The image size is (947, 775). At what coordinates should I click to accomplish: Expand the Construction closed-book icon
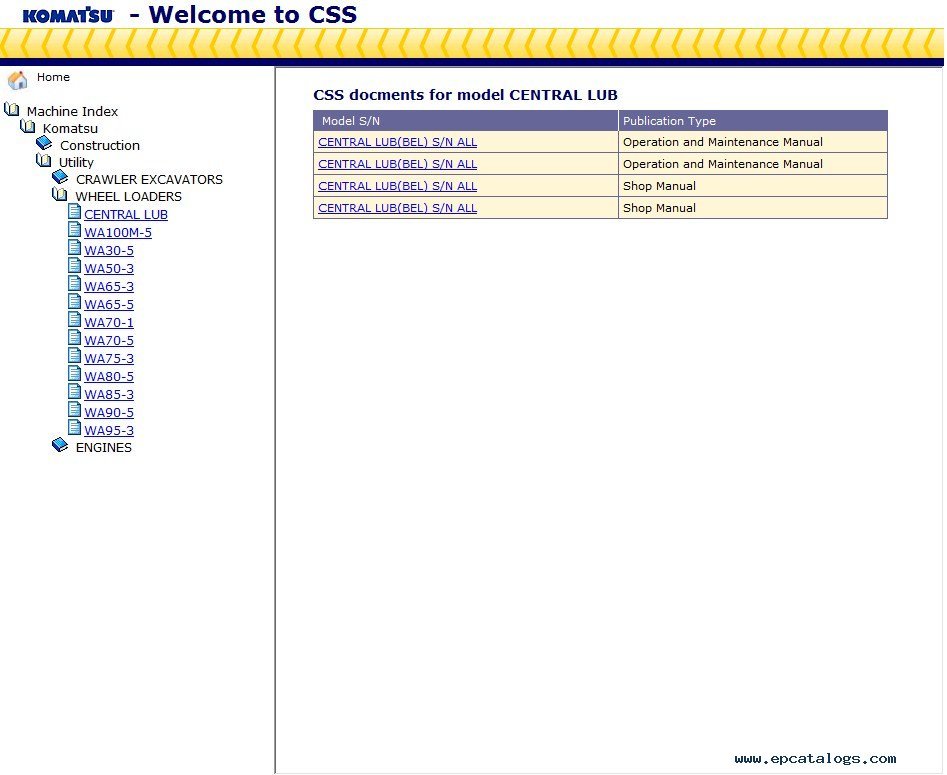pyautogui.click(x=44, y=143)
